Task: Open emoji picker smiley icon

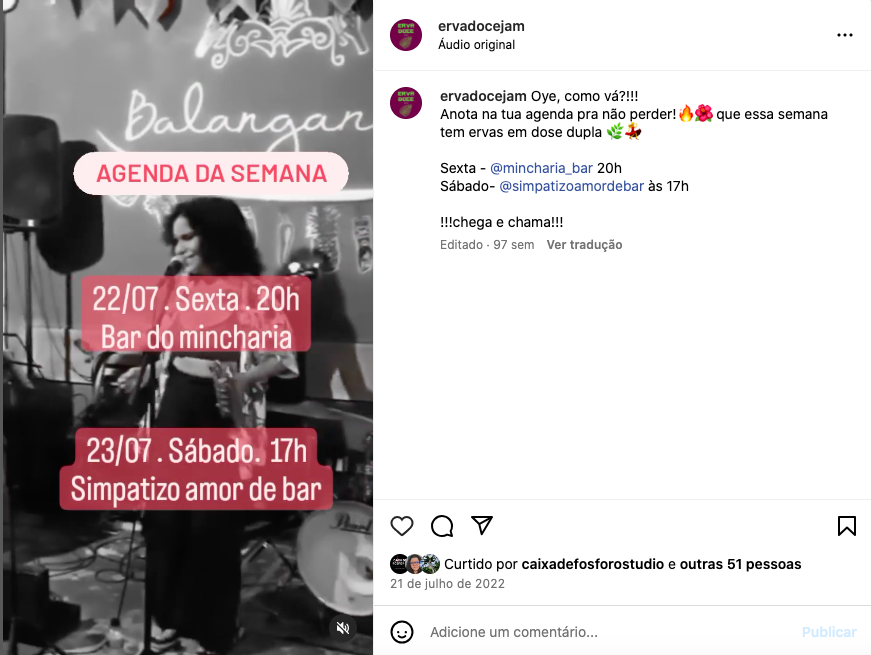Action: [402, 632]
